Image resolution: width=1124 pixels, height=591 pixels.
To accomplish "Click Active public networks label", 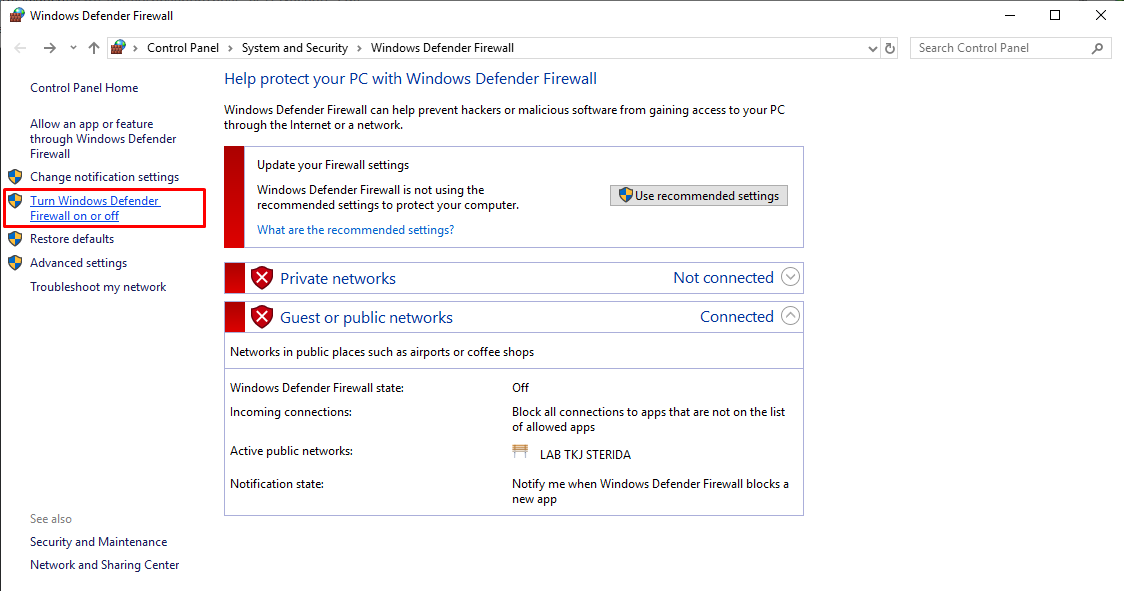I will [292, 450].
